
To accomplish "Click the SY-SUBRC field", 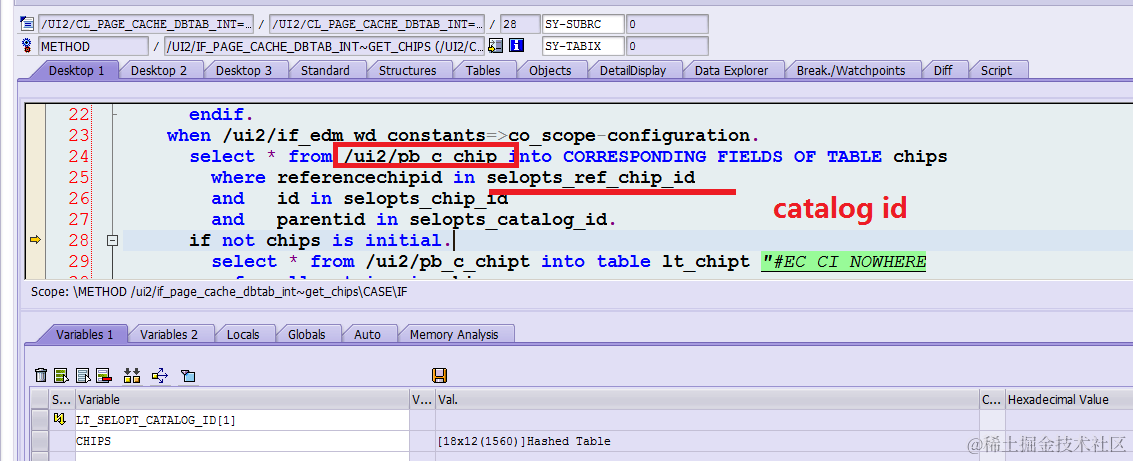I will (582, 25).
